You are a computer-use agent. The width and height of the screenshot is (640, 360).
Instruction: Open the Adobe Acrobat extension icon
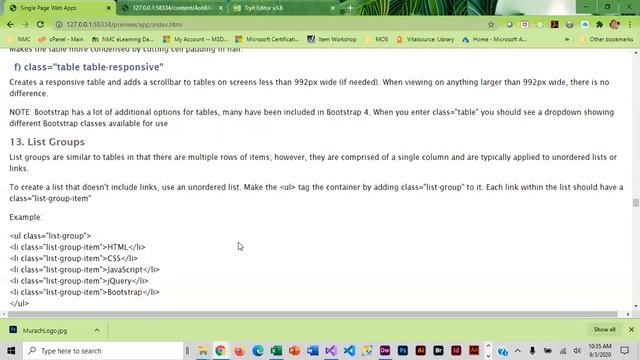[554, 24]
